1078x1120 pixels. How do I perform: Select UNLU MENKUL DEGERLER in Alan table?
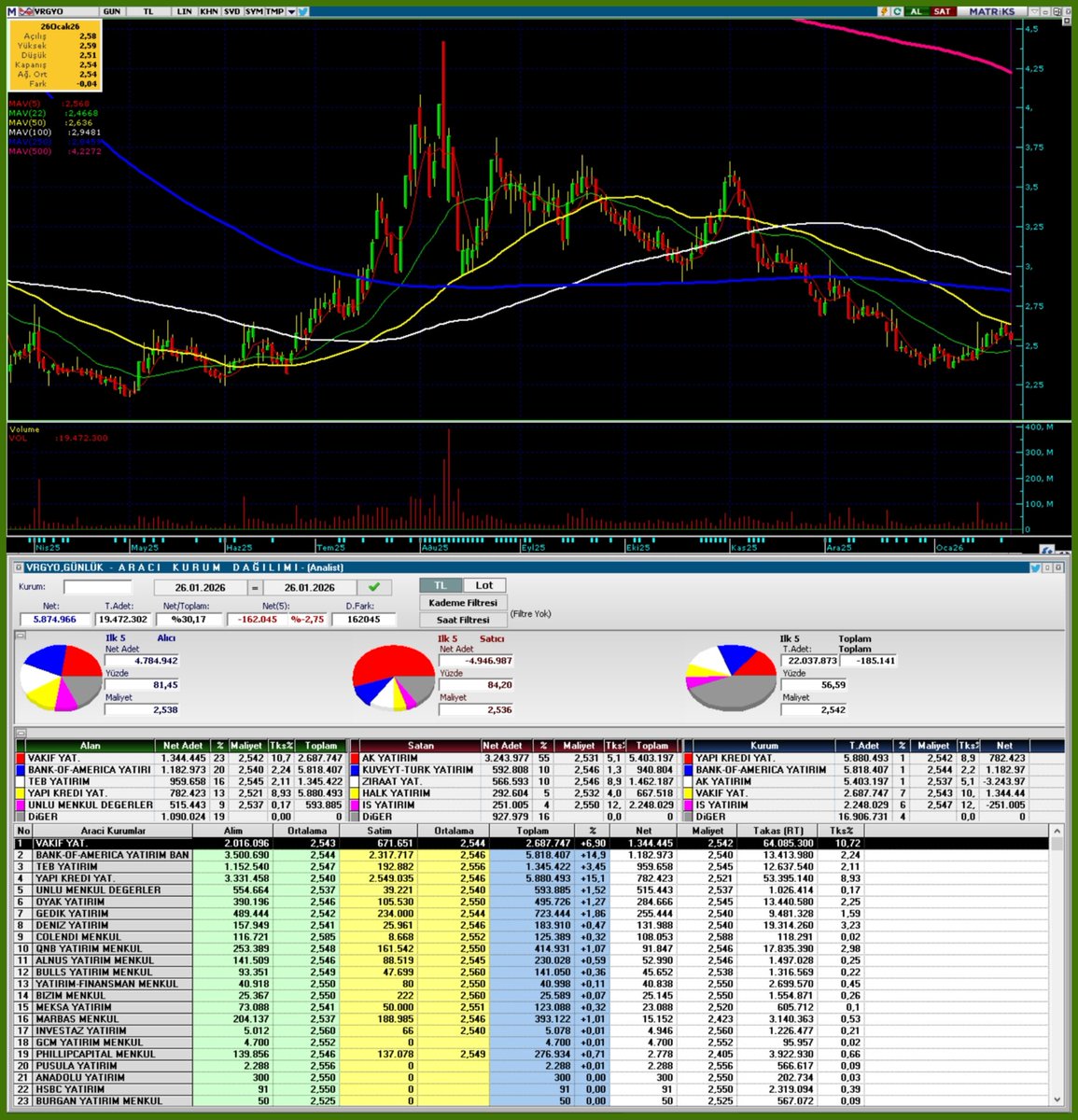pyautogui.click(x=180, y=805)
